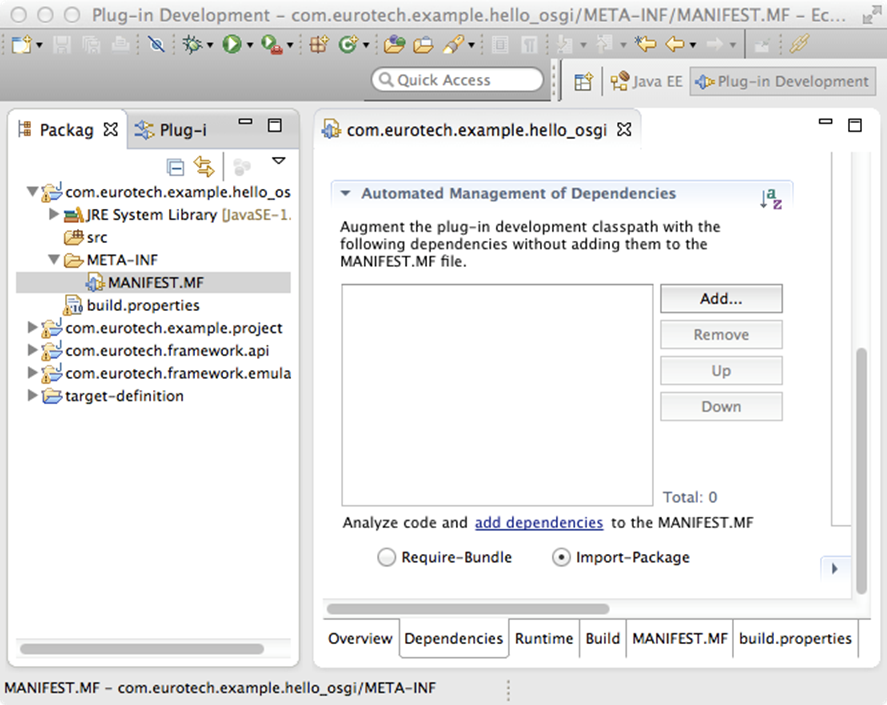Open the build.properties editor tab
This screenshot has height=705, width=887.
[x=795, y=638]
